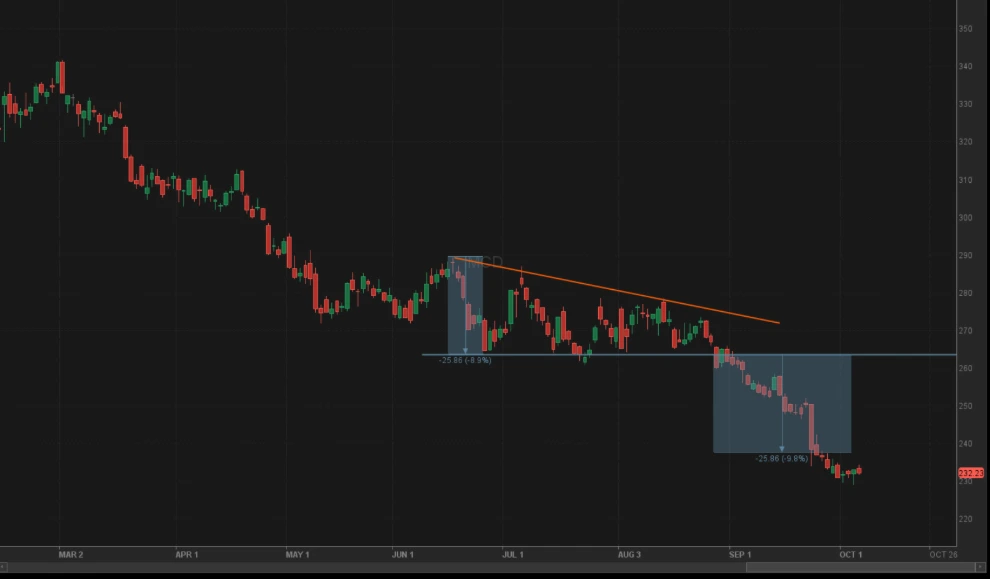The height and width of the screenshot is (579, 990).
Task: Click the 240 price axis label
Action: tap(966, 444)
